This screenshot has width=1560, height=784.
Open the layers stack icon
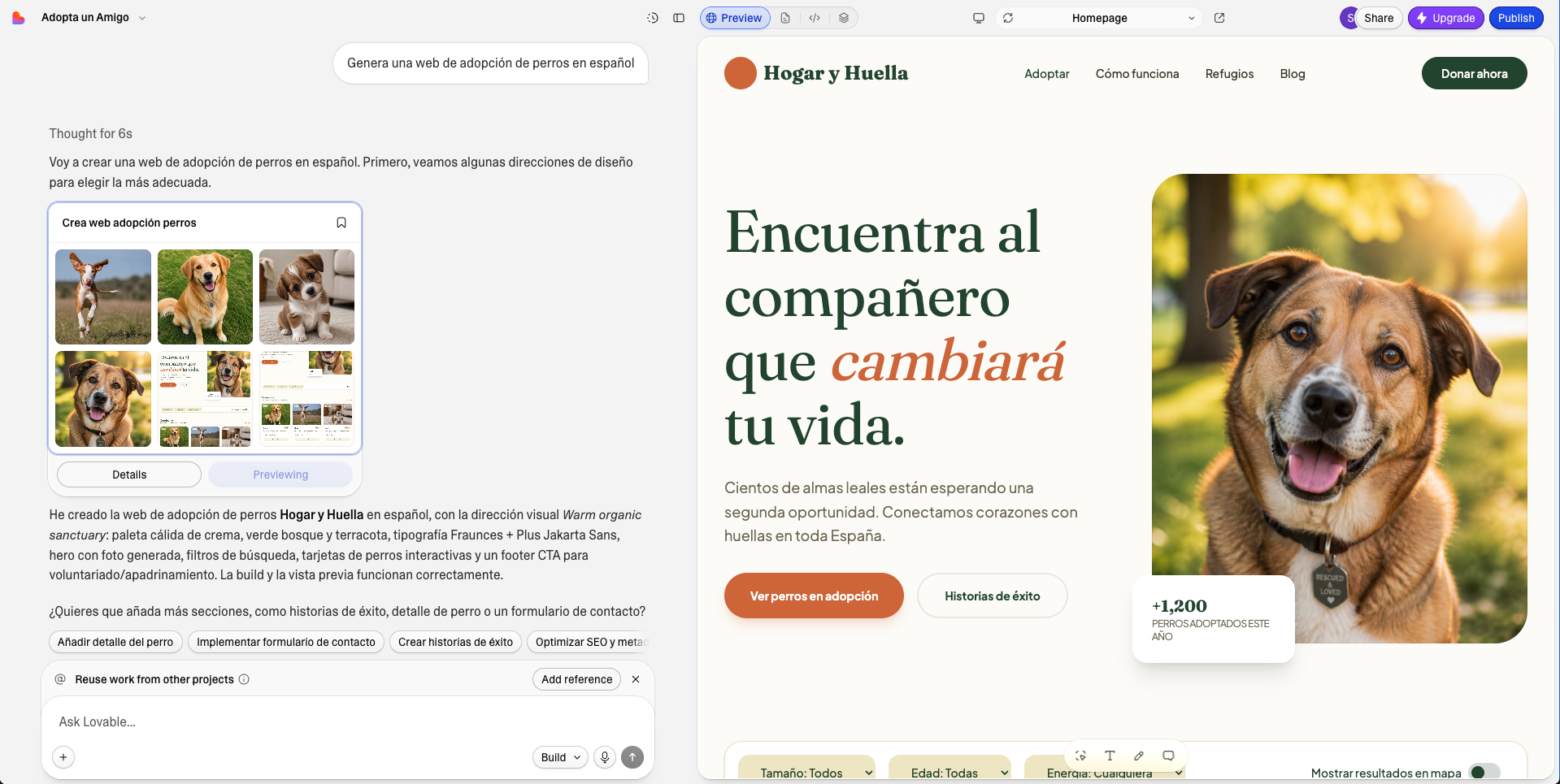(844, 18)
